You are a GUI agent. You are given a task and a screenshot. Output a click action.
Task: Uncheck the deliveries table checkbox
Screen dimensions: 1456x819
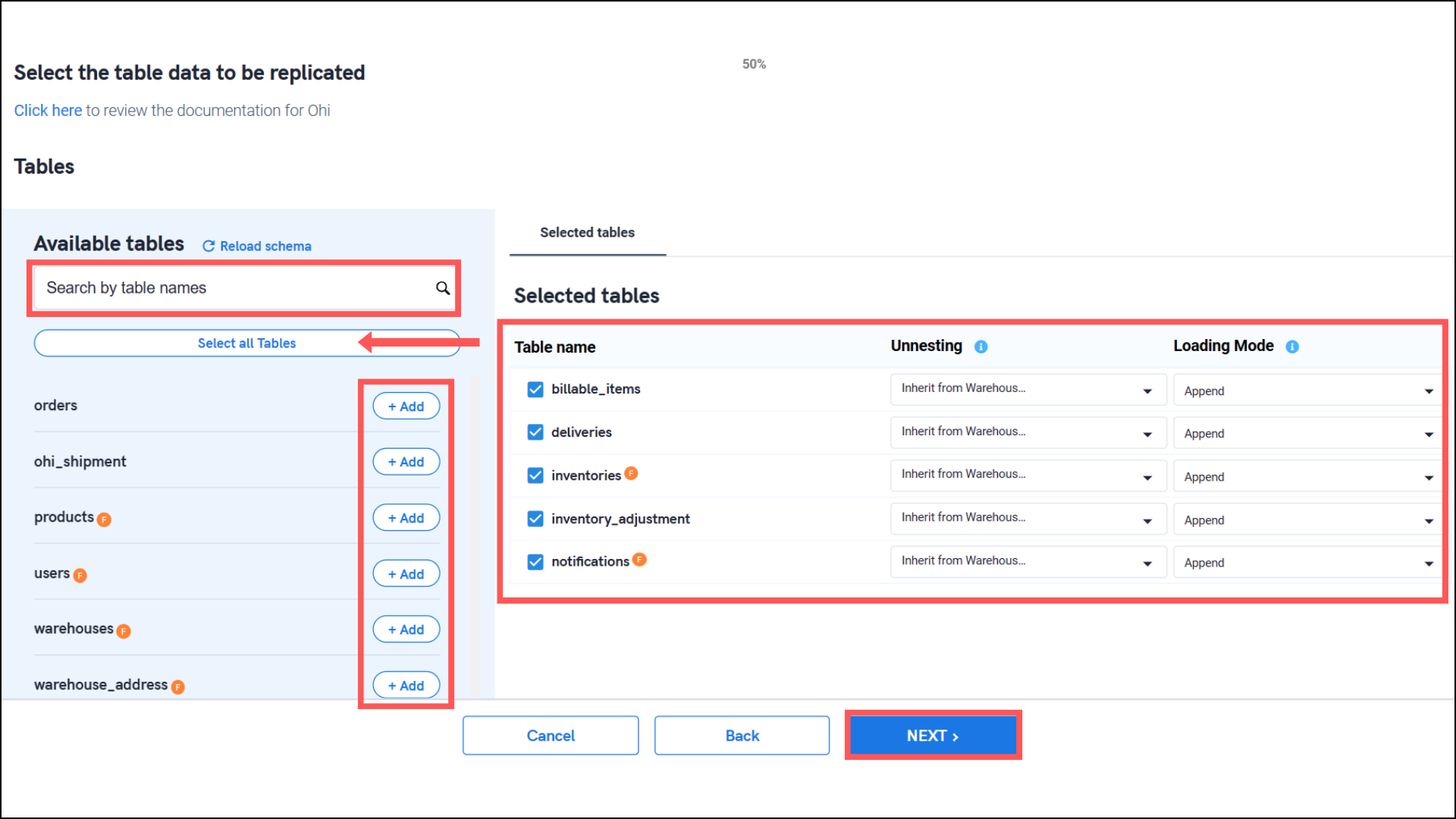535,432
